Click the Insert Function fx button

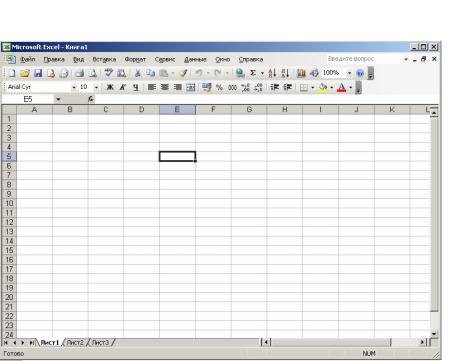point(91,99)
